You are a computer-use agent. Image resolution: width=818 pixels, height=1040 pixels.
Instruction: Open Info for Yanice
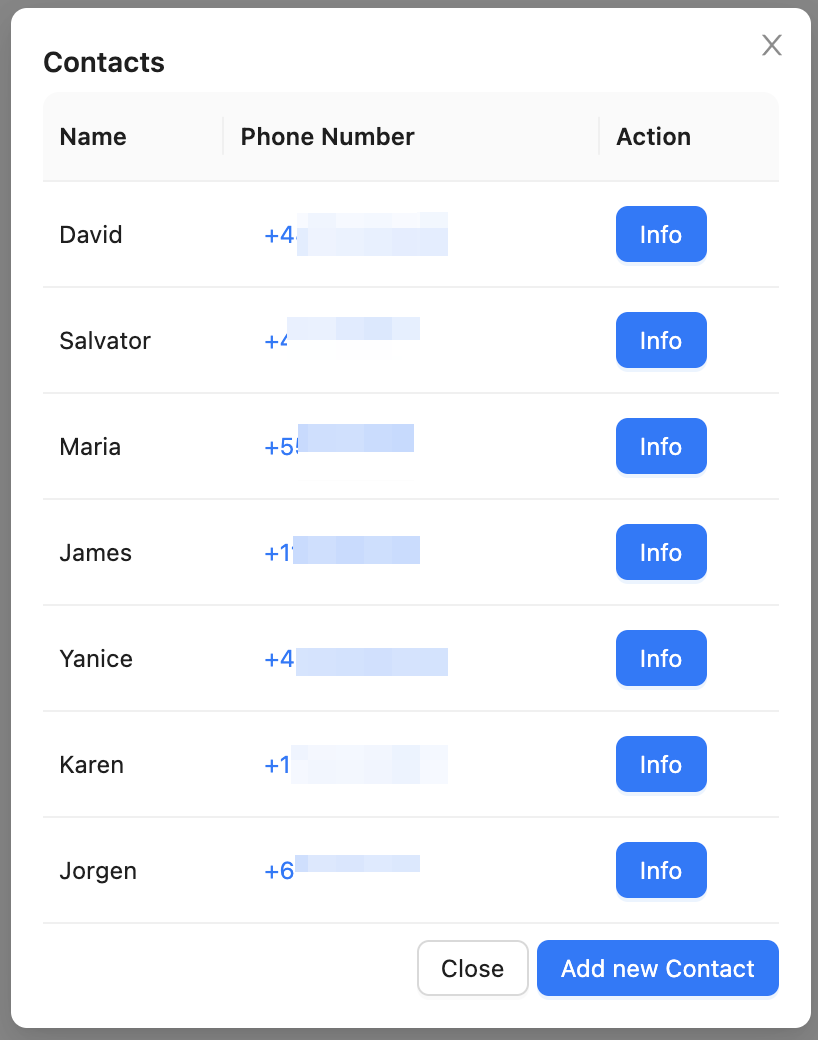click(661, 659)
